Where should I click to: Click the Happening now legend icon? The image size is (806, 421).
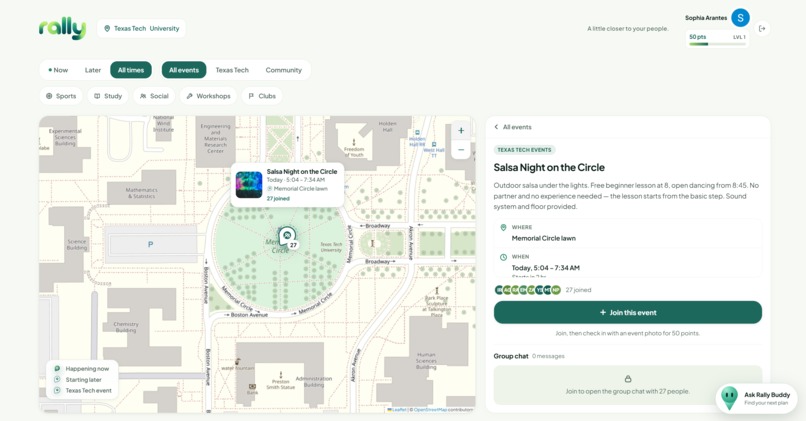(x=57, y=369)
